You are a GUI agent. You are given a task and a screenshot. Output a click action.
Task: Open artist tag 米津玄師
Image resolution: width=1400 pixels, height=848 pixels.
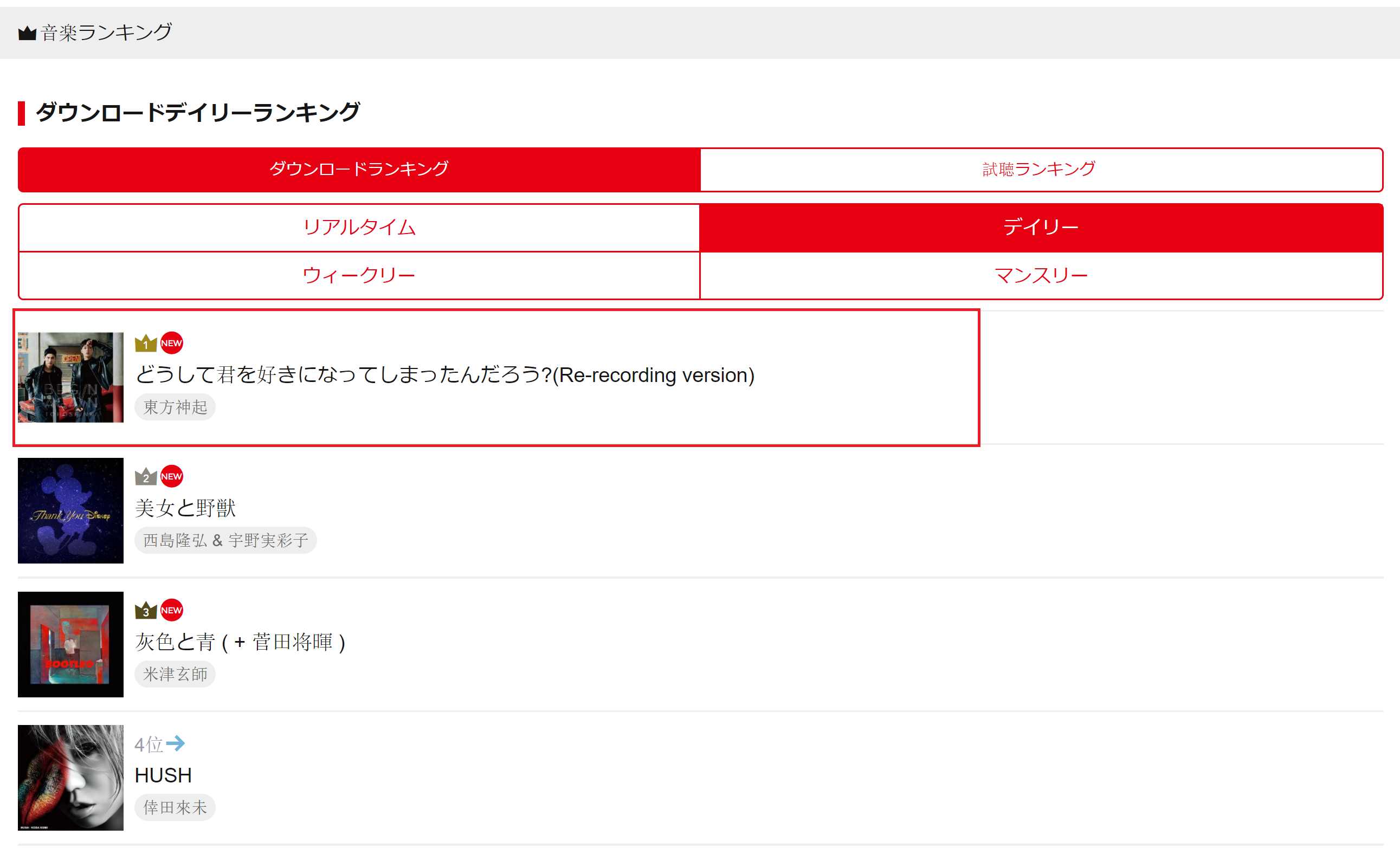tap(175, 674)
